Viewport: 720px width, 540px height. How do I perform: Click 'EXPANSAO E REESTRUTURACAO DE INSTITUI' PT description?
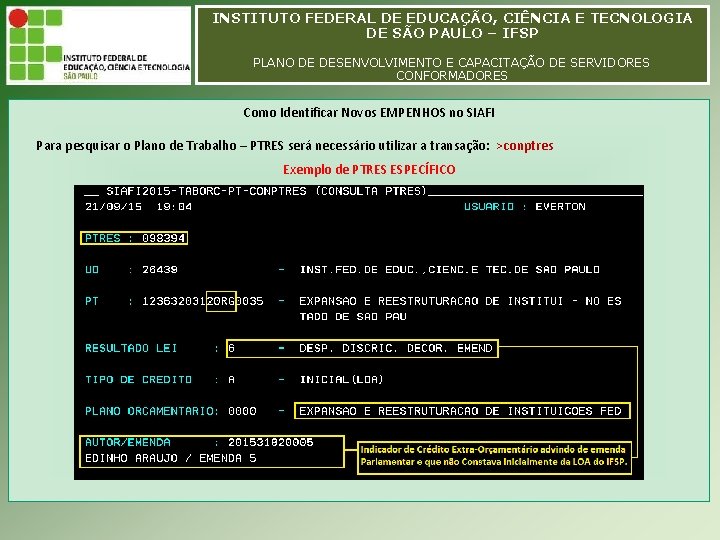point(460,309)
